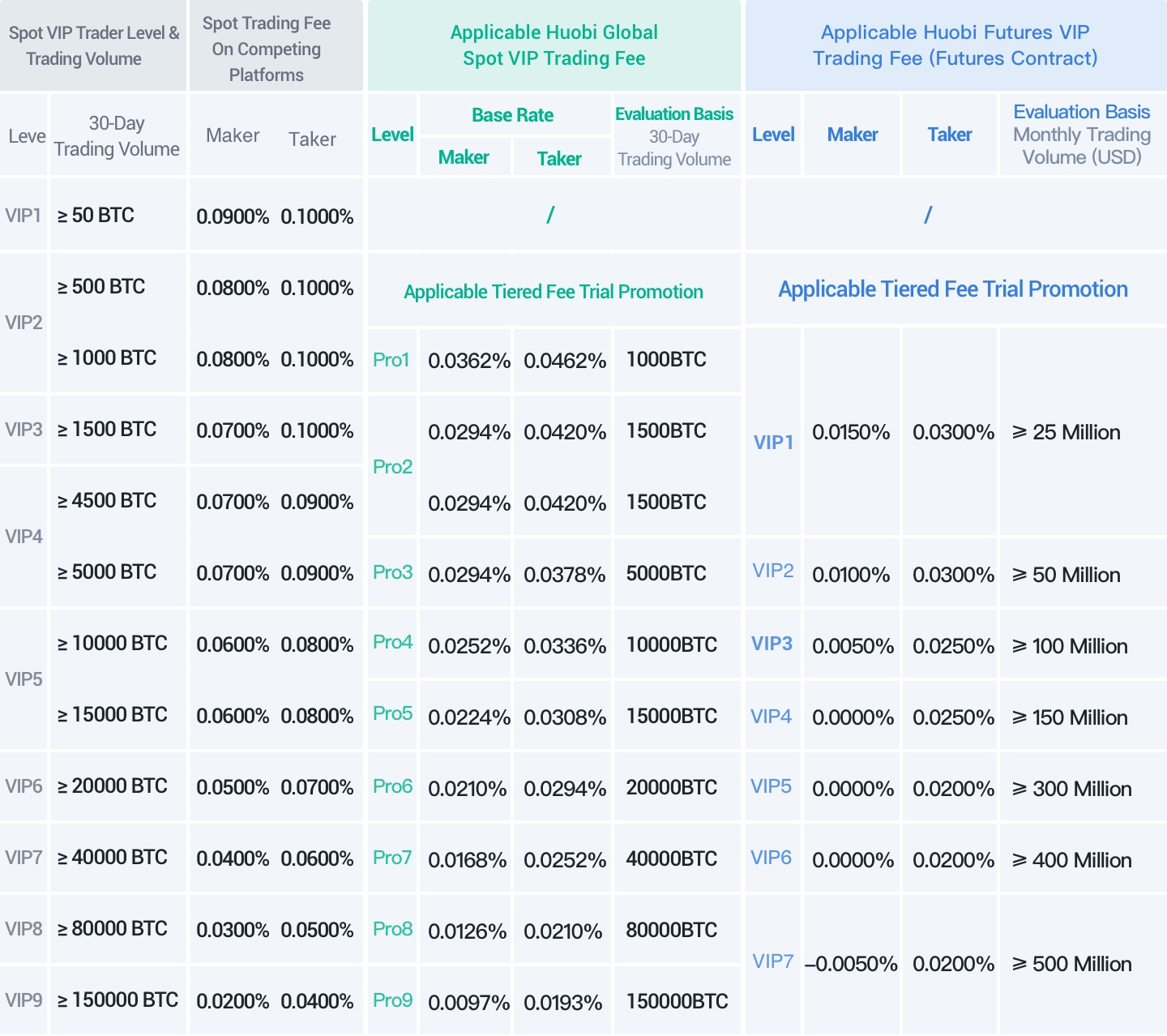Image resolution: width=1167 pixels, height=1036 pixels.
Task: Select the '≥ 10000 BTC' volume cell
Action: (112, 643)
